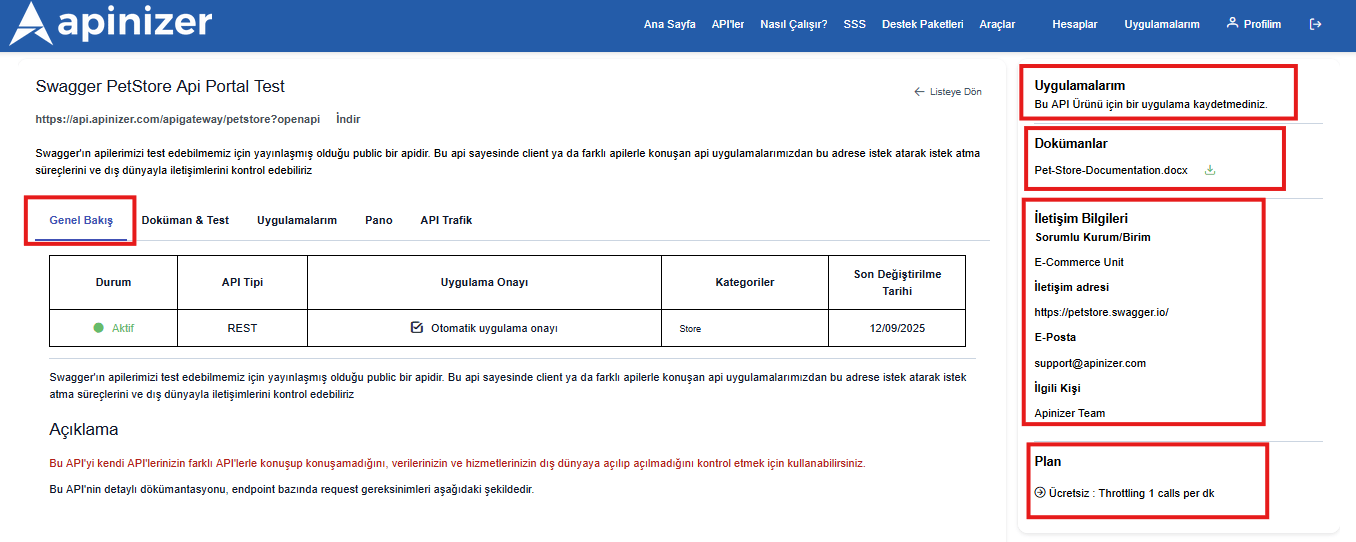
Task: Click the logout icon in header
Action: coord(1315,24)
